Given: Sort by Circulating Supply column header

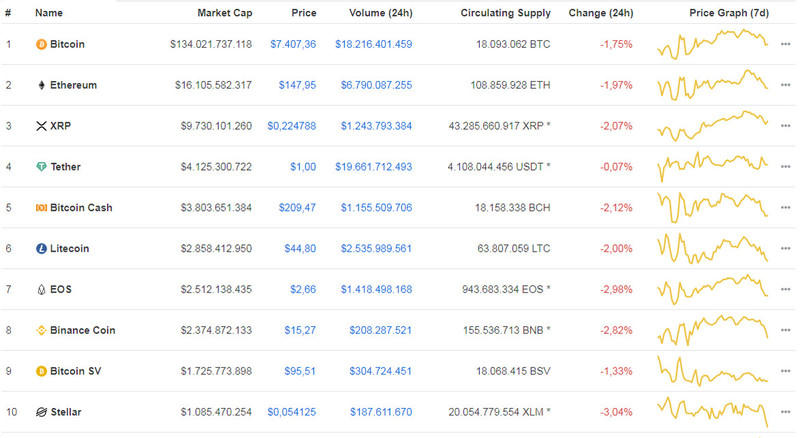Looking at the screenshot, I should [505, 13].
